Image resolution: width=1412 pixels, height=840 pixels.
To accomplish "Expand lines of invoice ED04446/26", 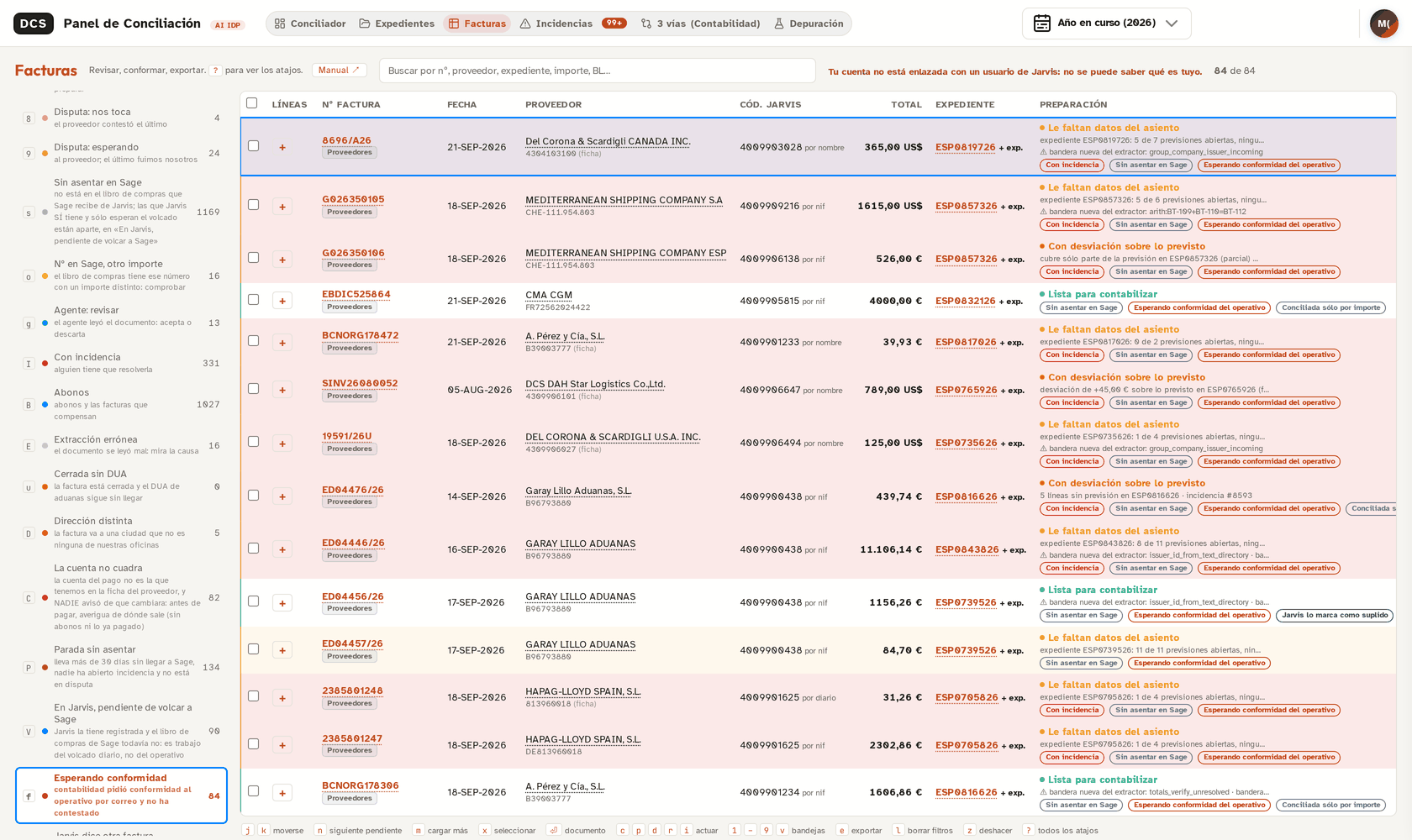I will coord(282,549).
